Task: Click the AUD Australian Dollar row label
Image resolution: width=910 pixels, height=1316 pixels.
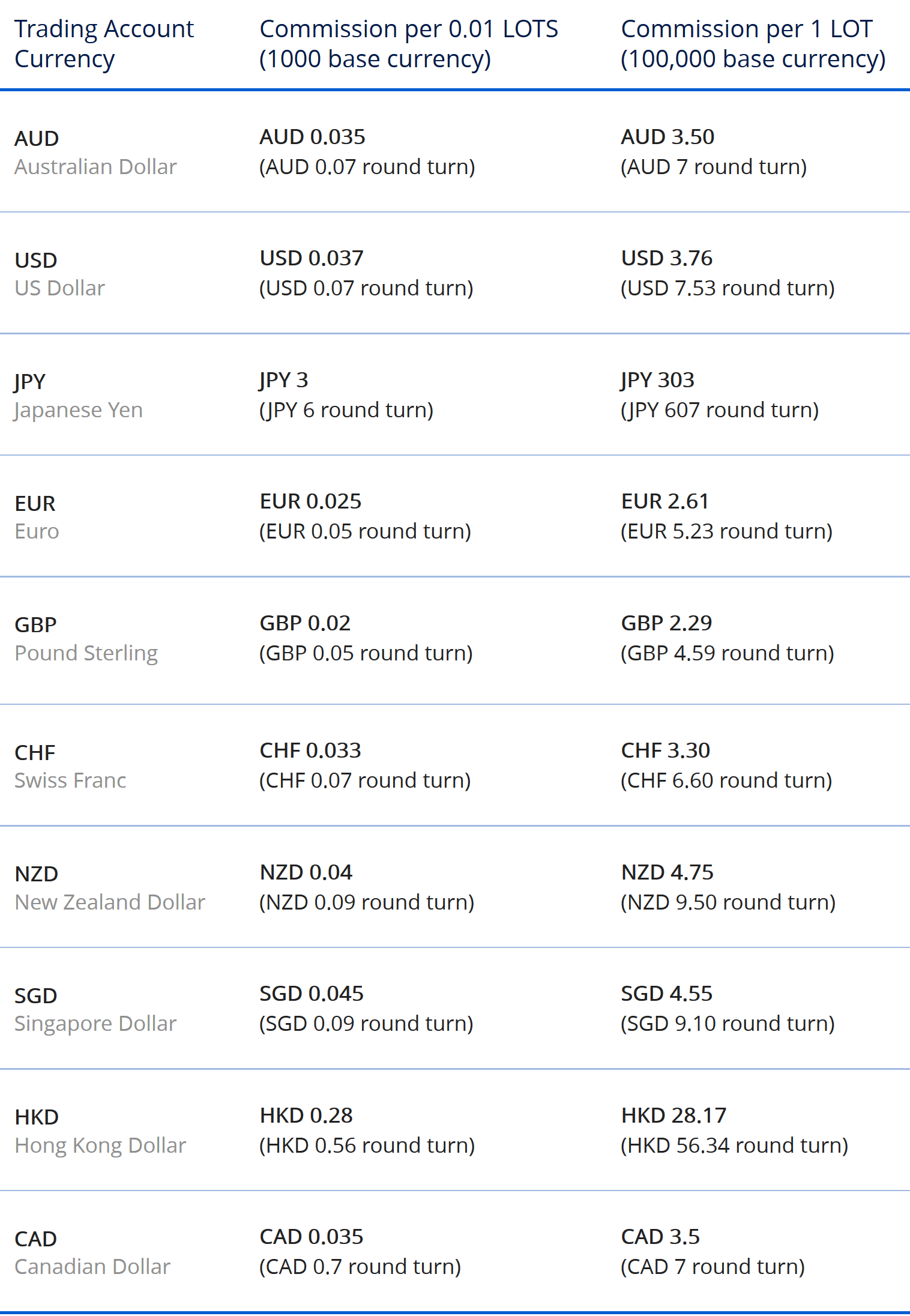Action: 95,152
